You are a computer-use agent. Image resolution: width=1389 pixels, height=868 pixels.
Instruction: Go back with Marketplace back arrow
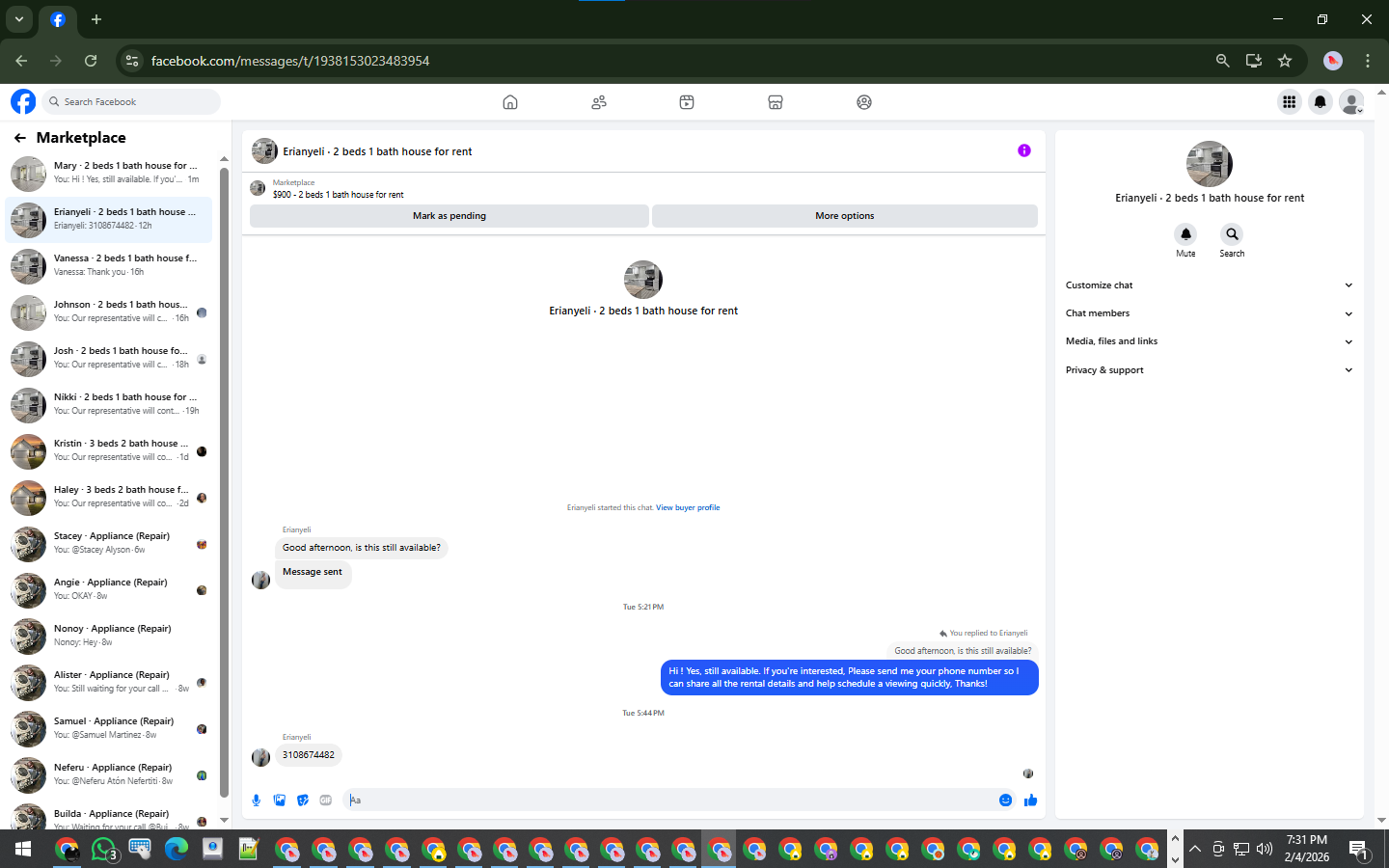click(20, 138)
